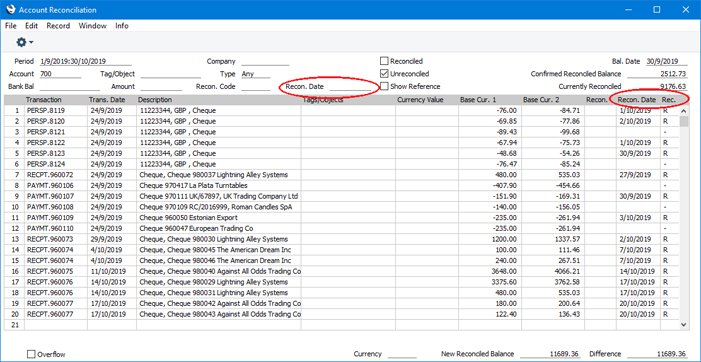The width and height of the screenshot is (701, 362).
Task: Open the Info menu
Action: pyautogui.click(x=122, y=26)
